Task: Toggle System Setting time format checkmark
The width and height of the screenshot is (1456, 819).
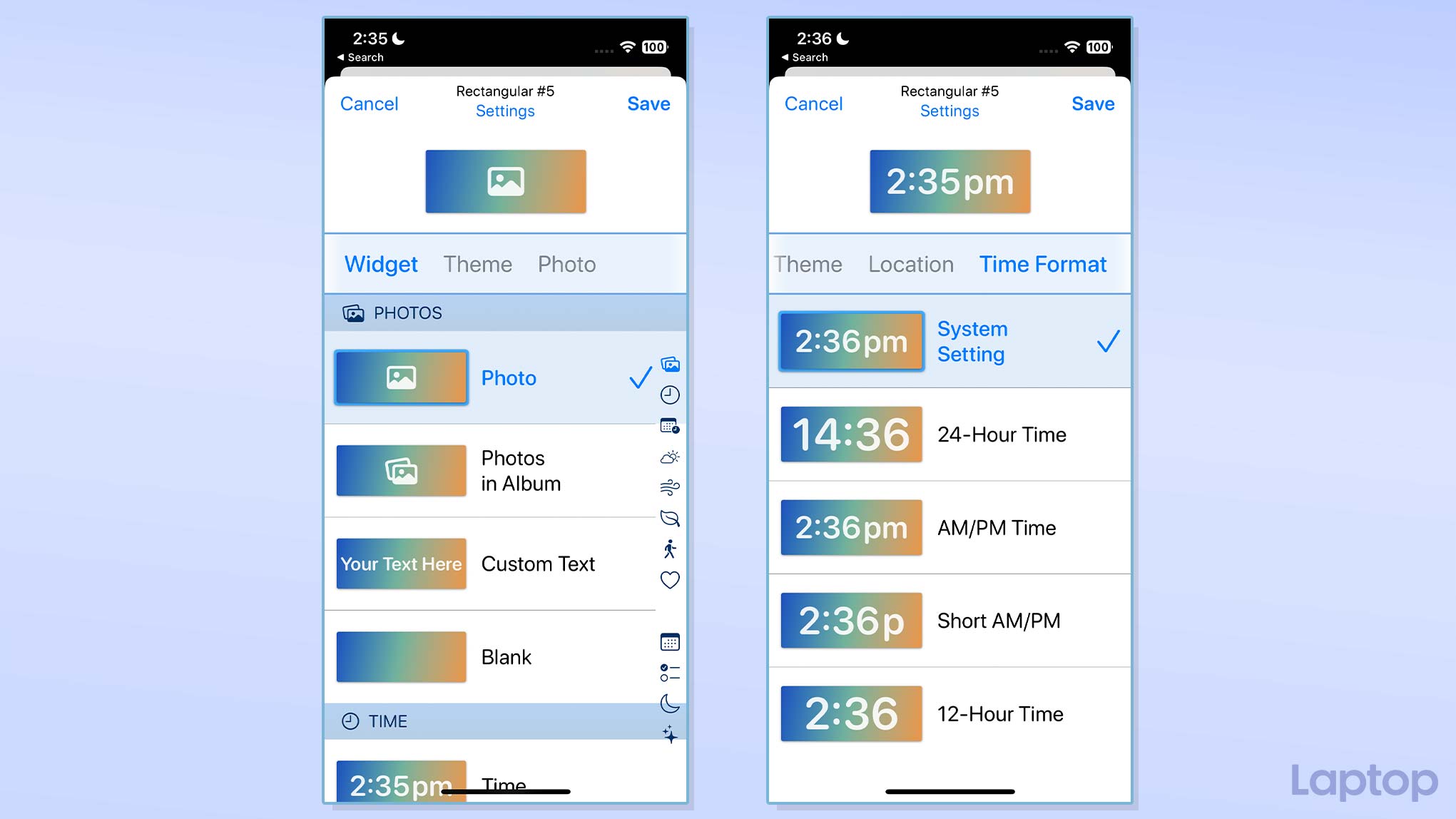Action: tap(1107, 341)
